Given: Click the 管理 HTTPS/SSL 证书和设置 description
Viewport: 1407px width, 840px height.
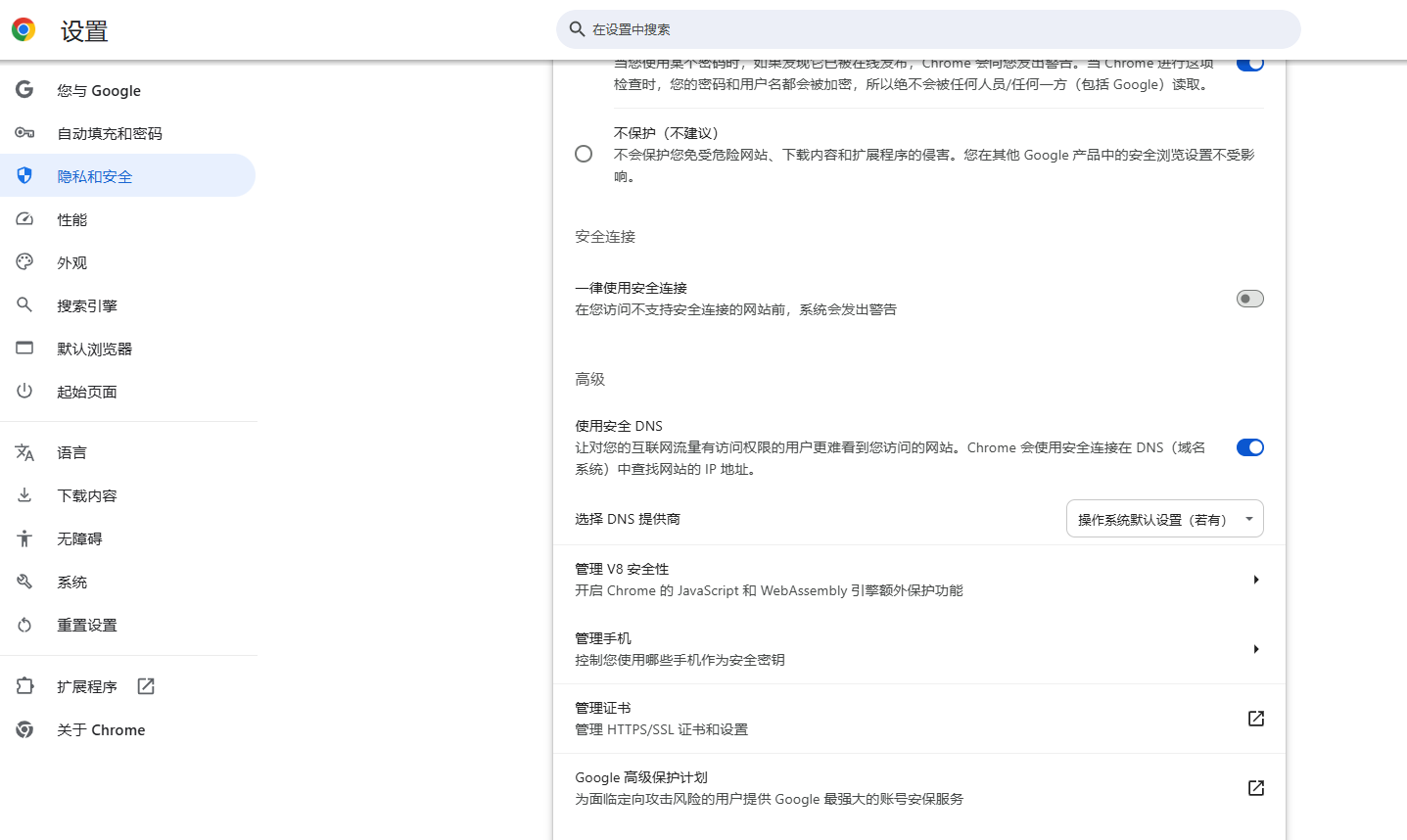Looking at the screenshot, I should click(x=661, y=729).
